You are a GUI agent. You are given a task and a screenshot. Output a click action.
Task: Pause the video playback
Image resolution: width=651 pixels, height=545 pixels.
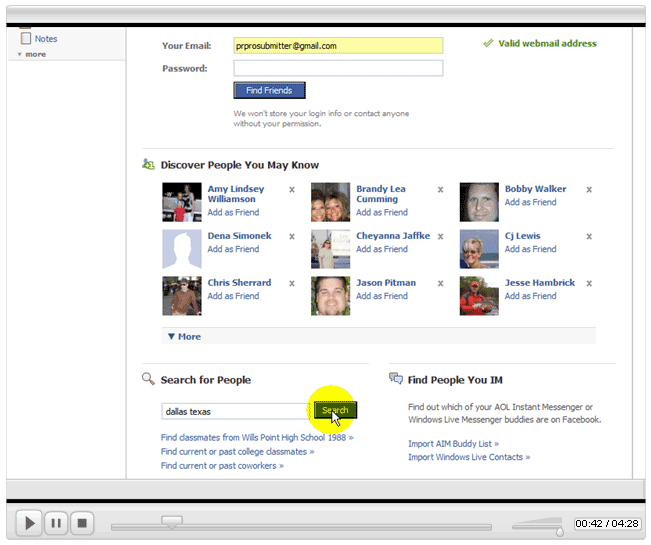[56, 523]
